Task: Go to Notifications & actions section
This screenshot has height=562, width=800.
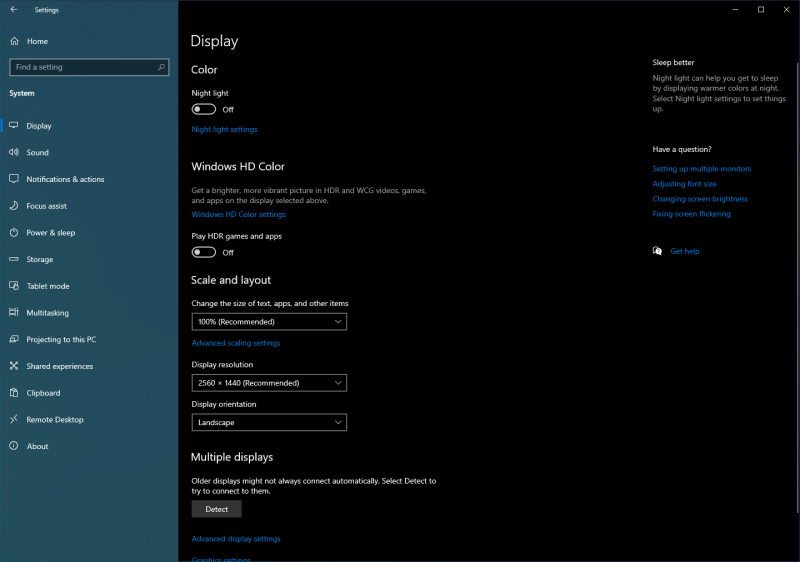Action: 65,180
